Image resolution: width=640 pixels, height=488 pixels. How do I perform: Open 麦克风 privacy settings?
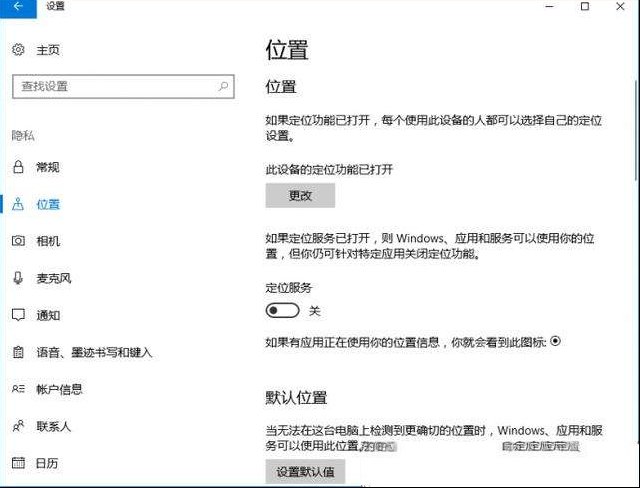(54, 278)
